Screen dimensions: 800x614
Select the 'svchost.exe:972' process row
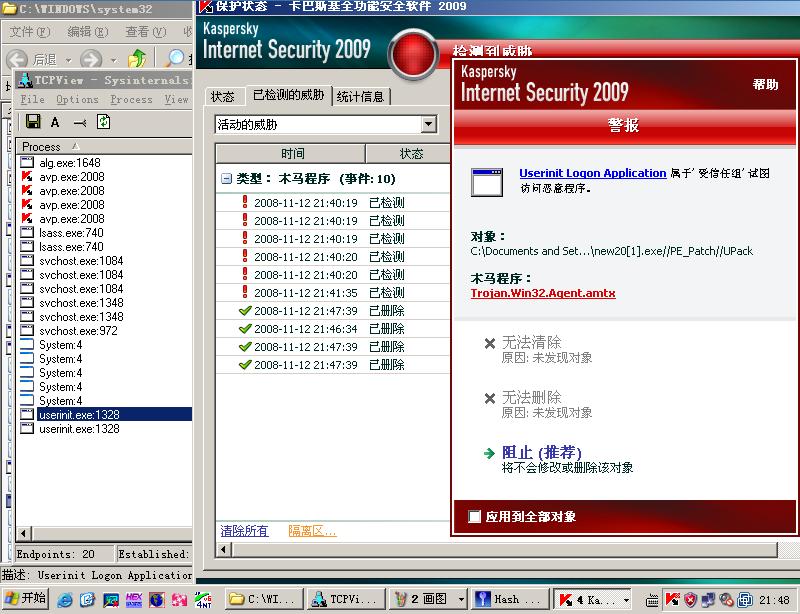point(105,331)
